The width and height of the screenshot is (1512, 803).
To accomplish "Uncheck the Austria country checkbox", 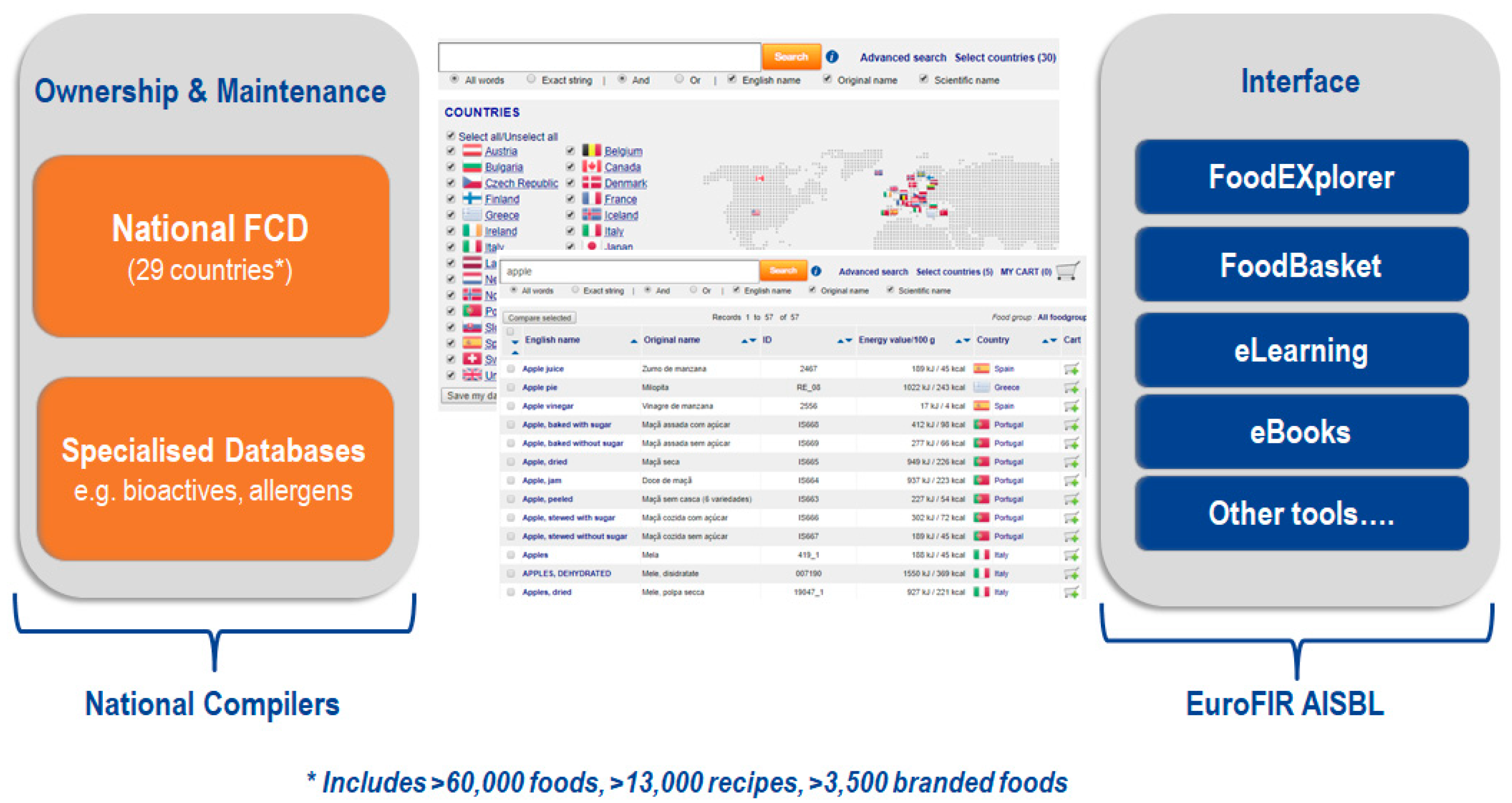I will coord(451,151).
